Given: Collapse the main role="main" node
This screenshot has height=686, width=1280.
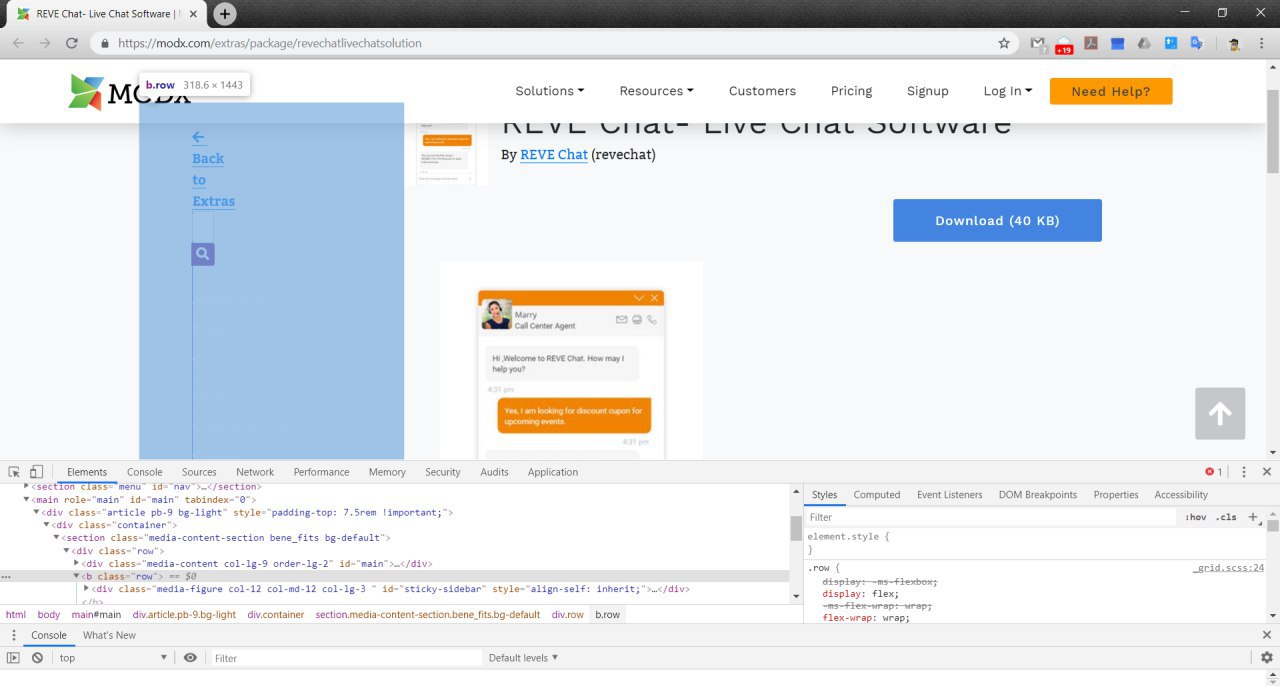Looking at the screenshot, I should point(27,499).
